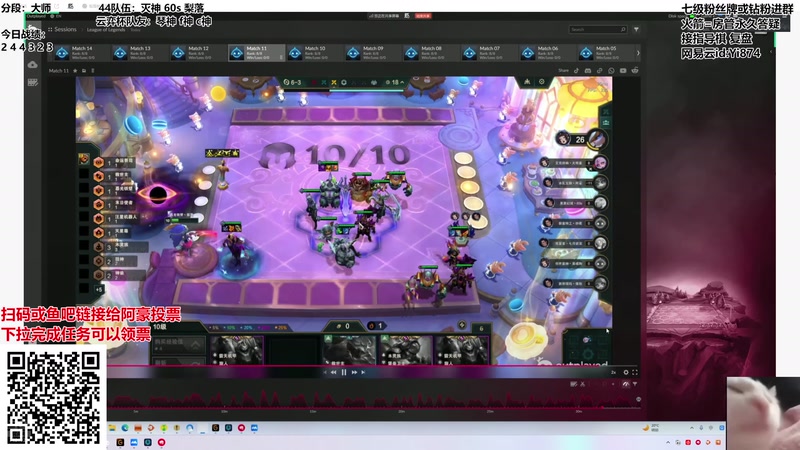The height and width of the screenshot is (450, 800).
Task: Share the clip to Discord
Action: tap(588, 70)
